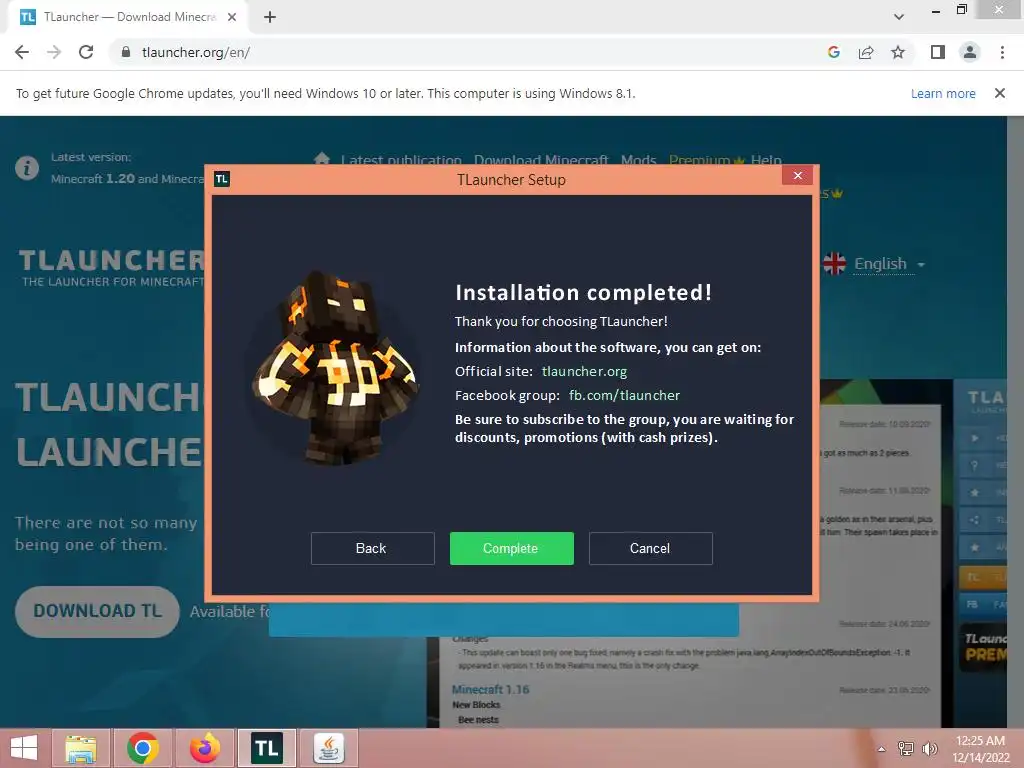Open a new Chrome tab
1024x768 pixels.
tap(270, 17)
